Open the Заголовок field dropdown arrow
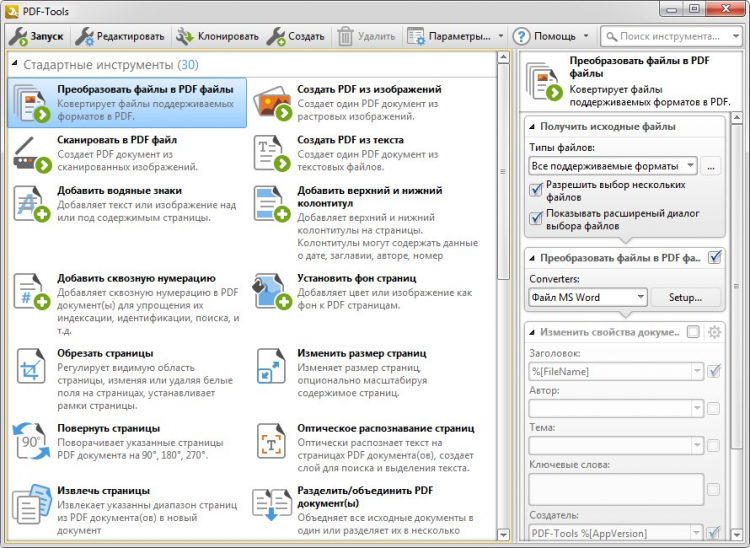This screenshot has width=750, height=548. (x=697, y=371)
